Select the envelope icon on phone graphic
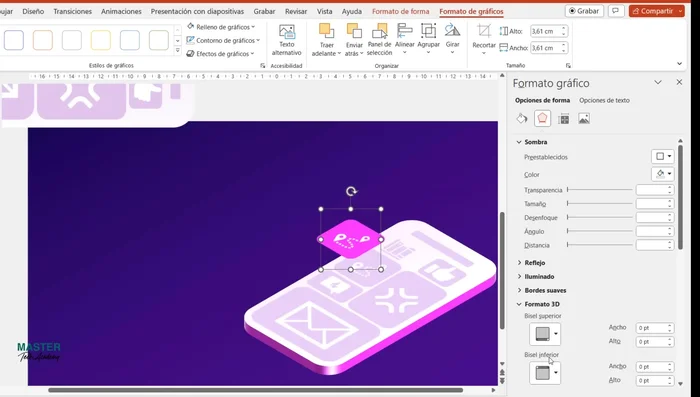The image size is (700, 397). [x=317, y=325]
